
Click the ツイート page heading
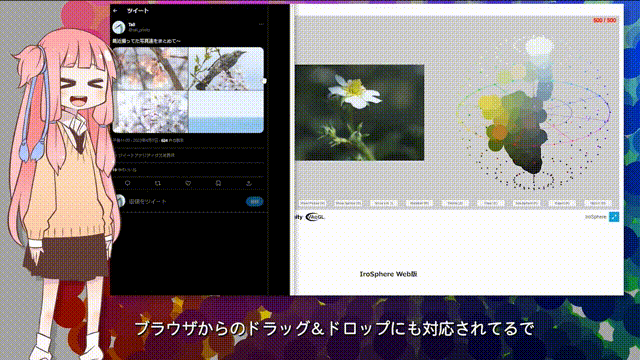pyautogui.click(x=138, y=11)
